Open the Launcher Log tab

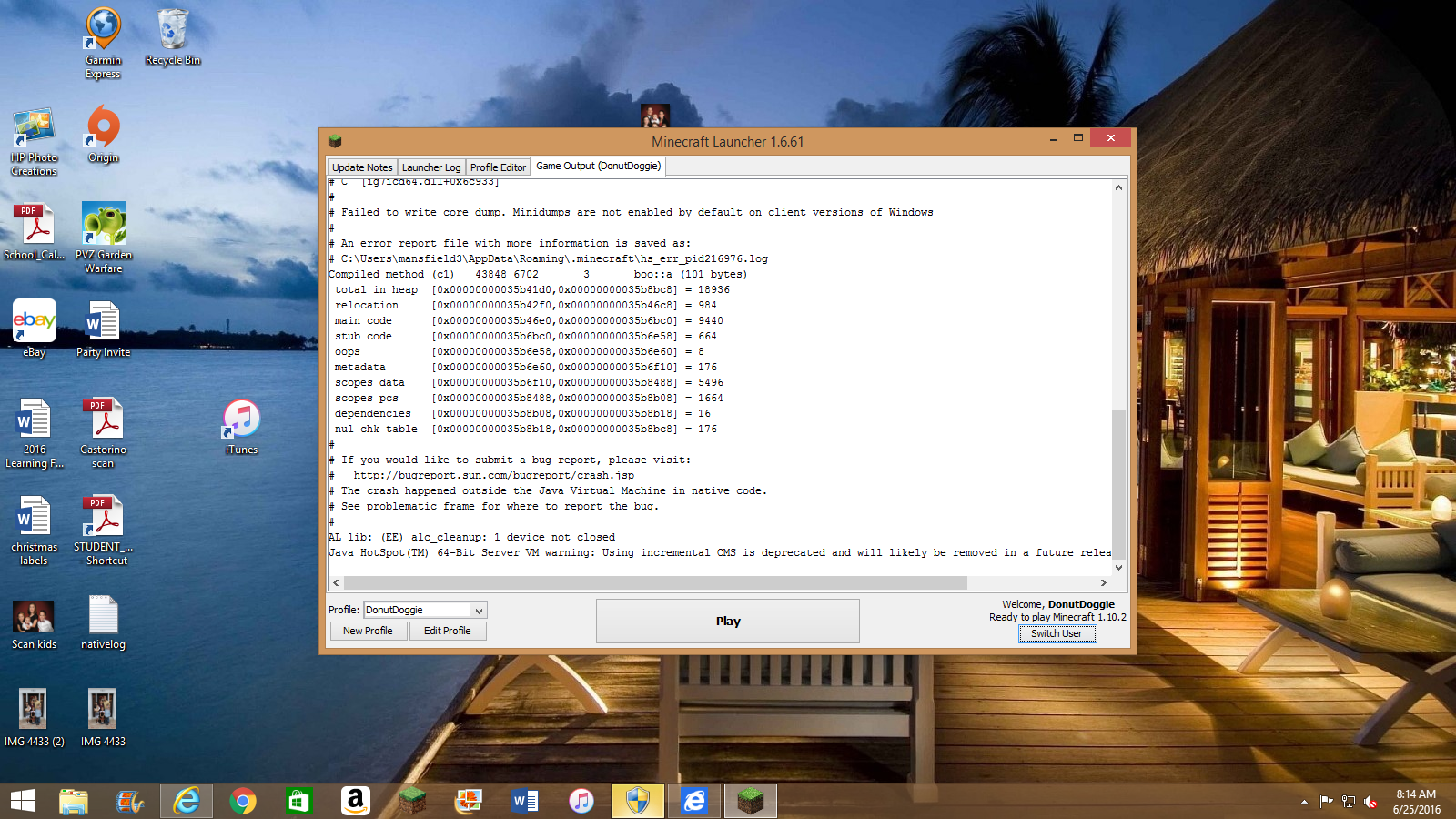tap(431, 167)
